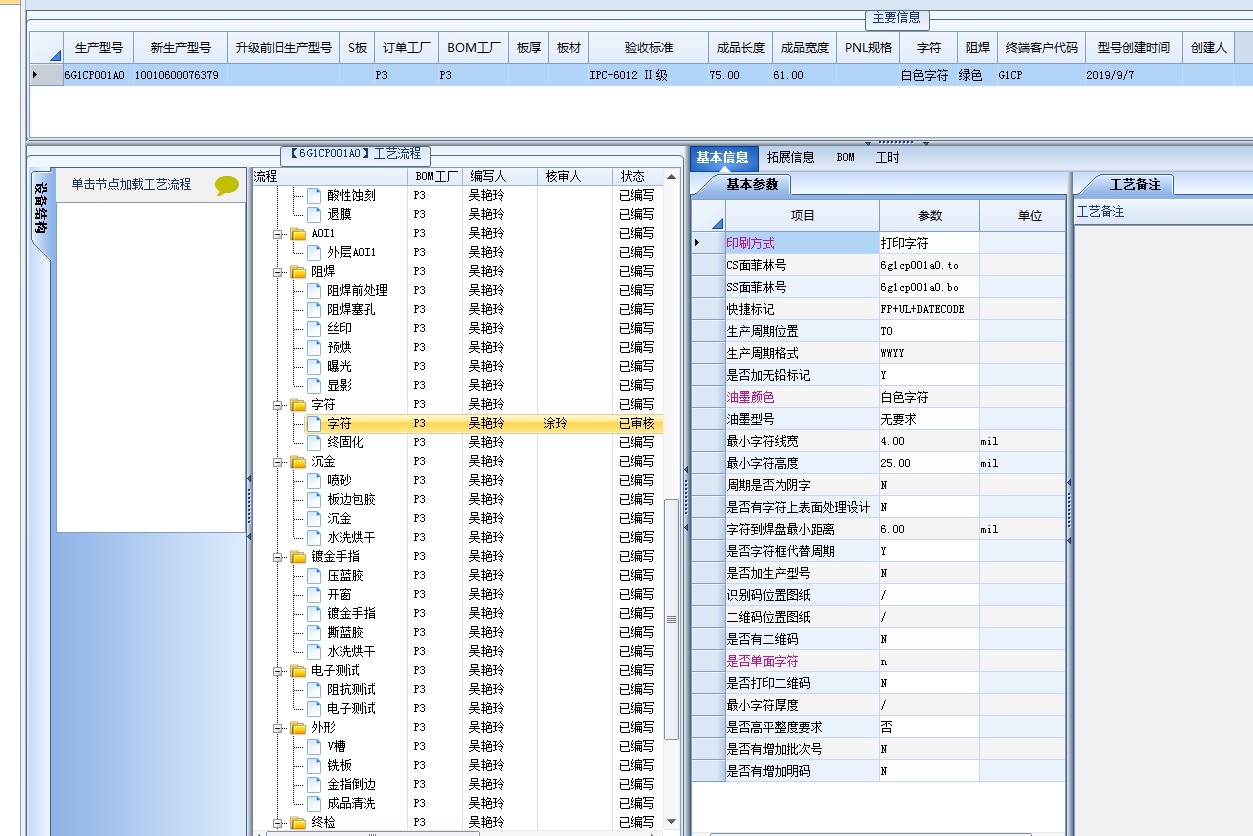Click the document icon beside 压蓝胶
The image size is (1253, 836).
(314, 575)
